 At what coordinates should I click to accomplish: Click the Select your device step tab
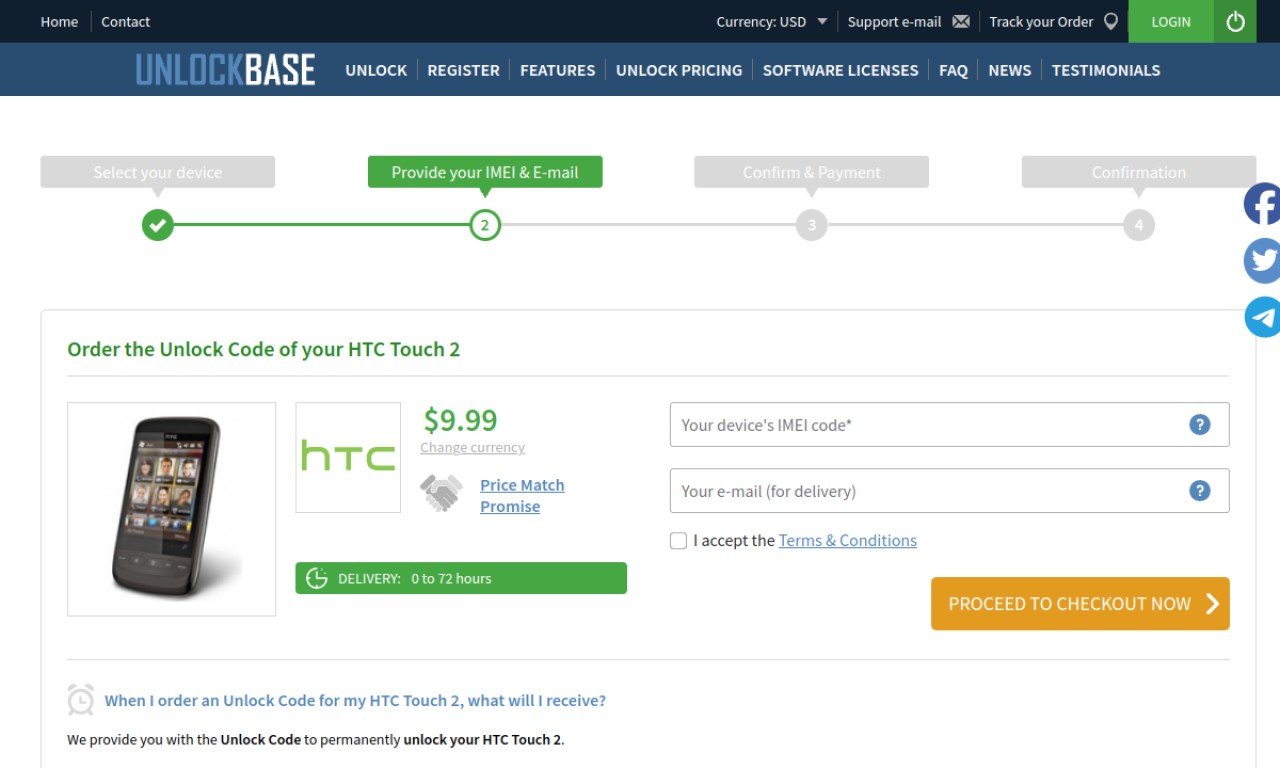click(x=157, y=172)
